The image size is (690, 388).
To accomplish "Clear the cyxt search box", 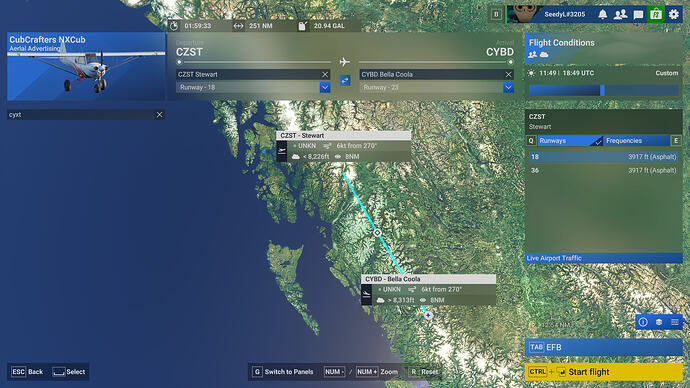I will pyautogui.click(x=159, y=114).
